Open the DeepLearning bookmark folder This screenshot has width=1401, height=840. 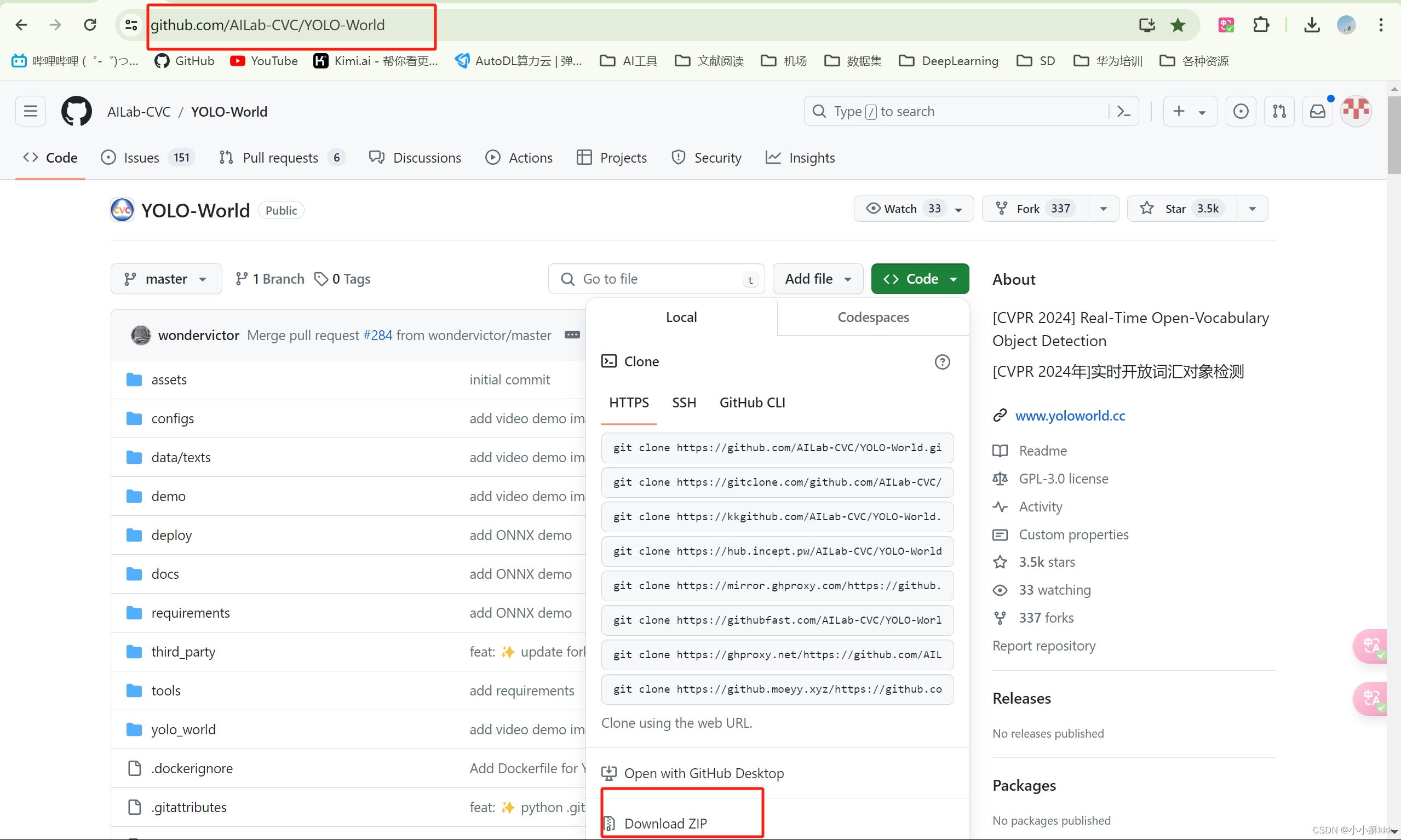pos(949,61)
